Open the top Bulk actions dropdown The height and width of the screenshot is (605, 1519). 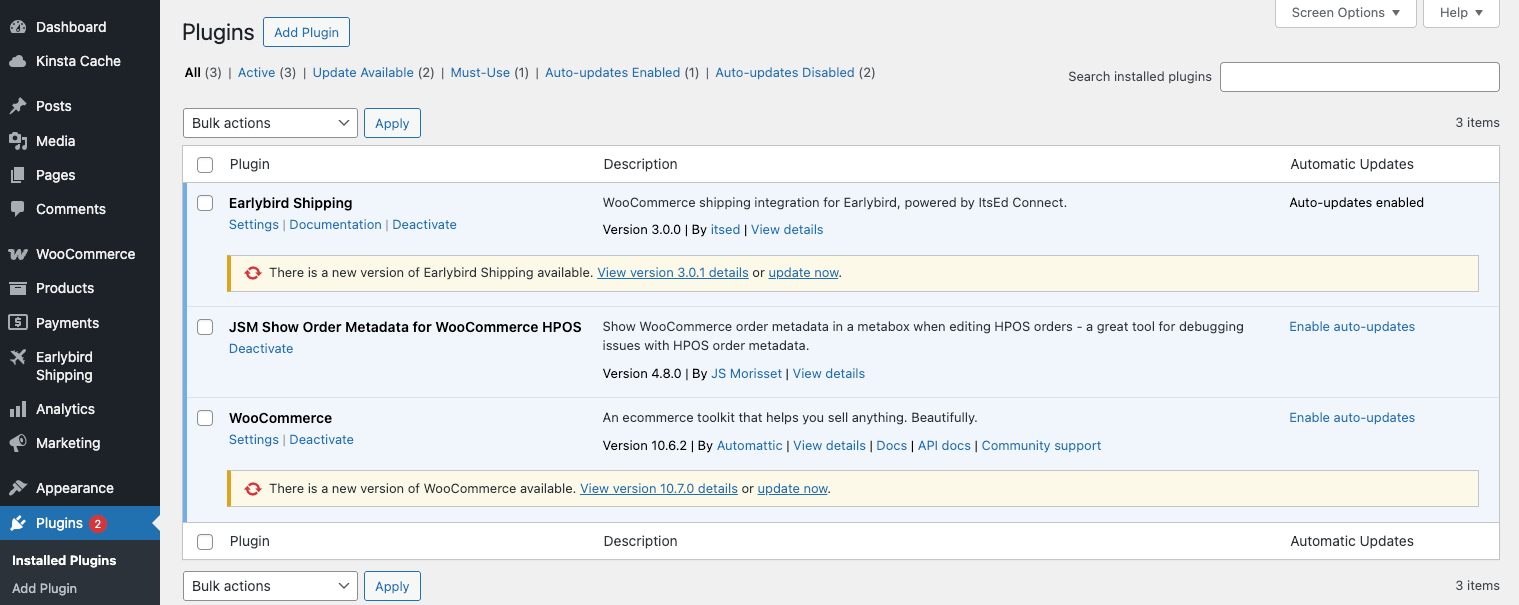click(x=270, y=123)
